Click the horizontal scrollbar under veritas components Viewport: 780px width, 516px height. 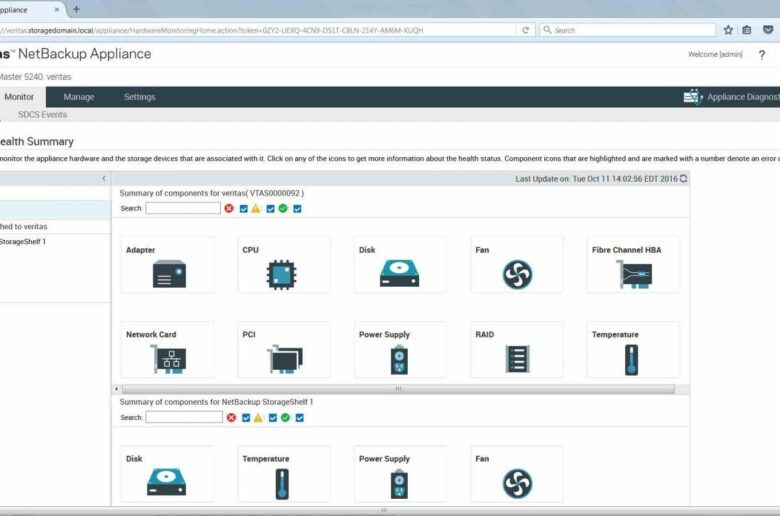398,389
